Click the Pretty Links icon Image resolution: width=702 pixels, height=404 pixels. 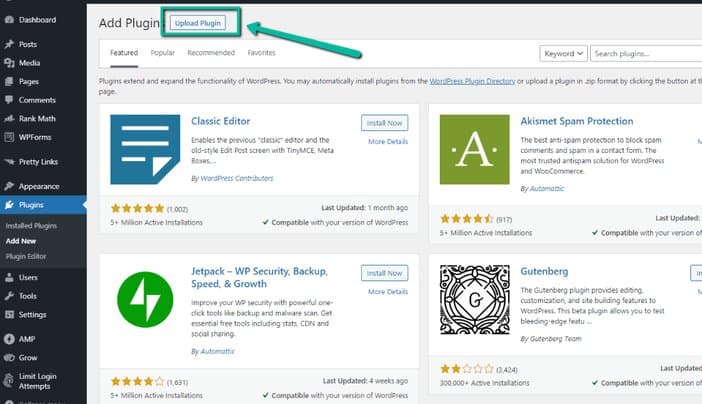tap(9, 162)
